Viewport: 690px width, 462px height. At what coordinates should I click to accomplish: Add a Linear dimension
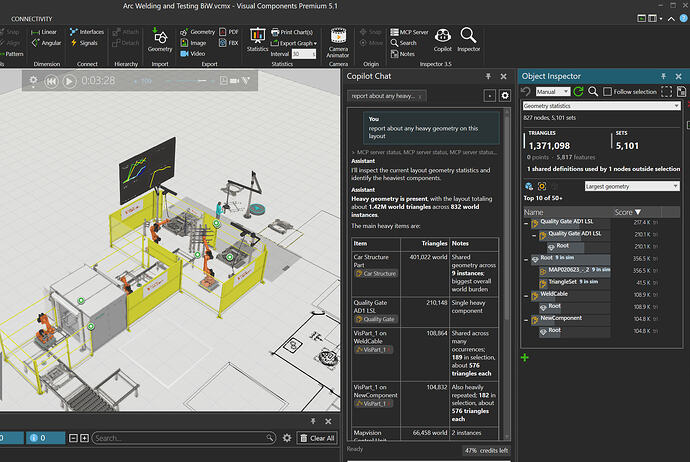(44, 32)
